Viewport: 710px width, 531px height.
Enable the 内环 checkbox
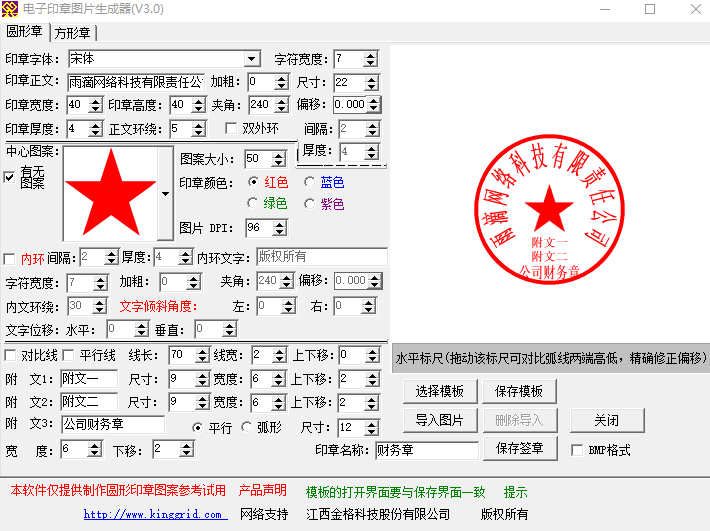click(9, 259)
